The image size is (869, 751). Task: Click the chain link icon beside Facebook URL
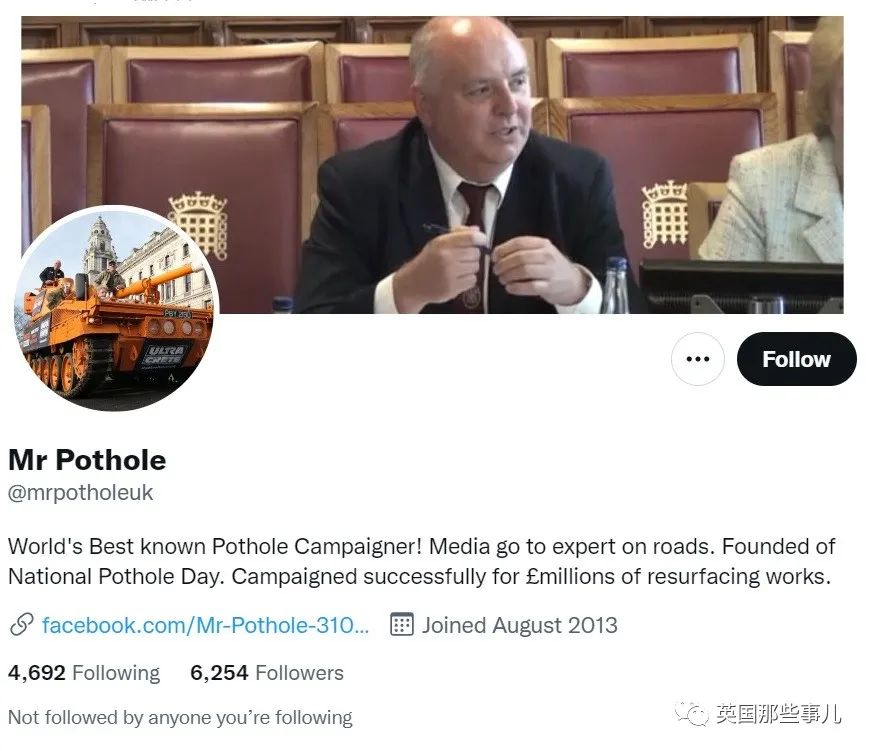(22, 625)
